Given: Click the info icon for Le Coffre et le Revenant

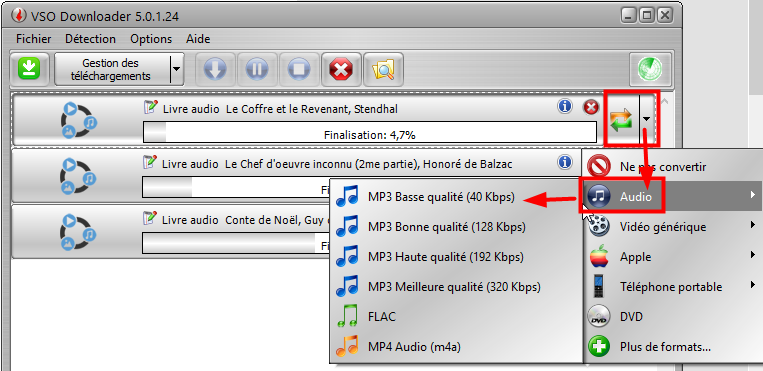Looking at the screenshot, I should point(565,106).
